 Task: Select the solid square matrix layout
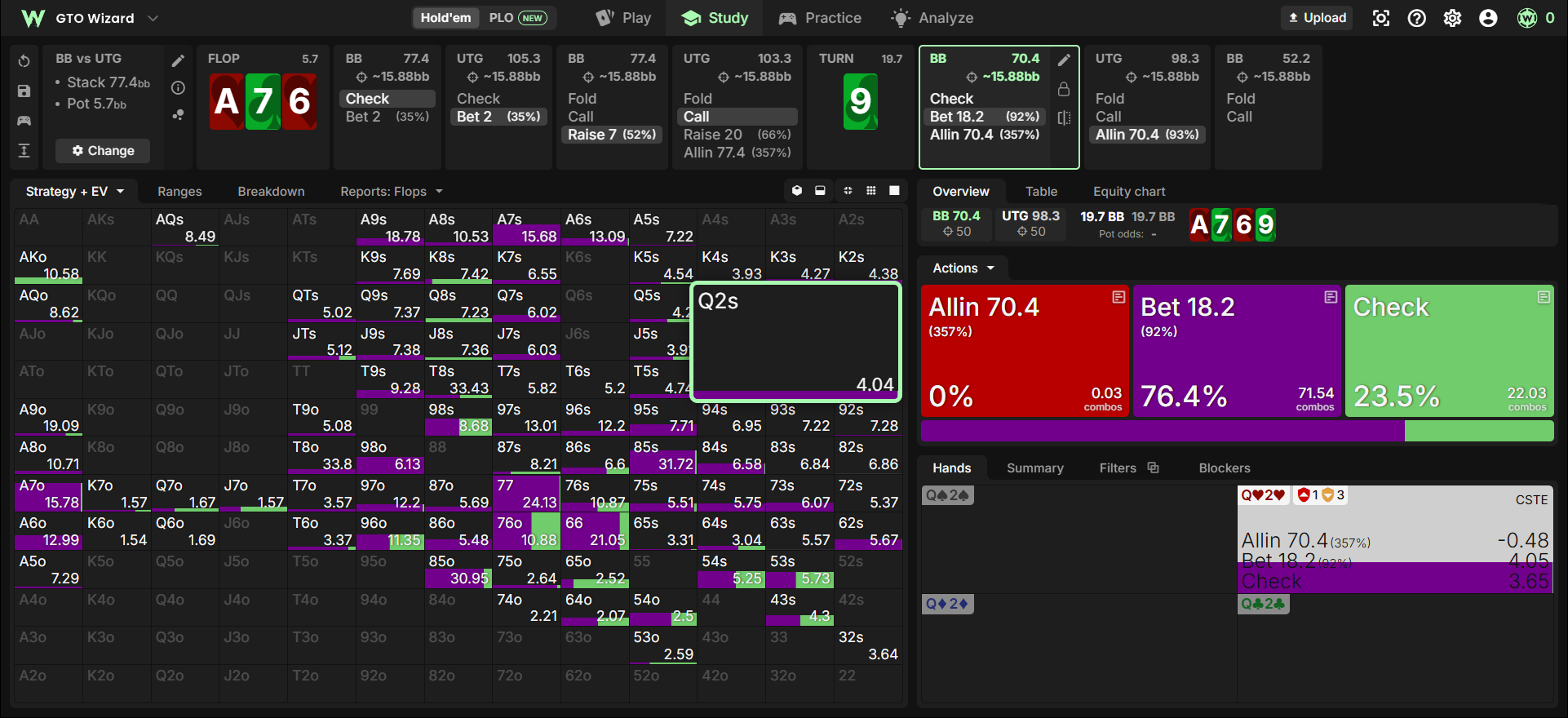pyautogui.click(x=894, y=190)
